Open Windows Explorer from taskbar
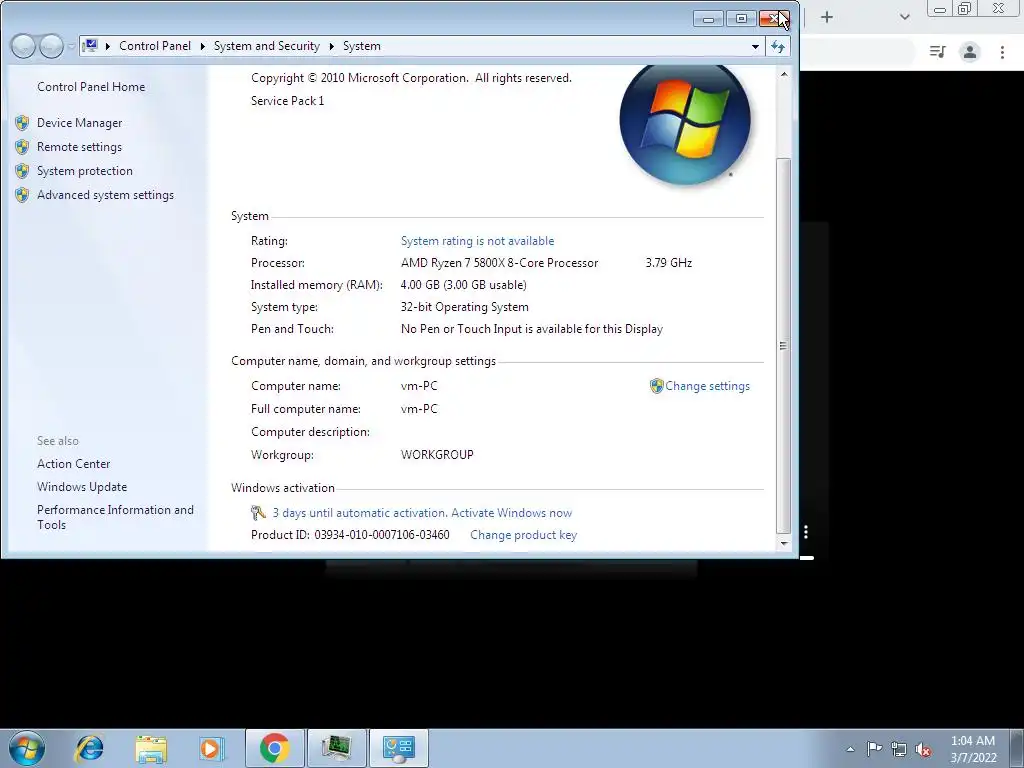This screenshot has width=1024, height=768. [x=151, y=748]
